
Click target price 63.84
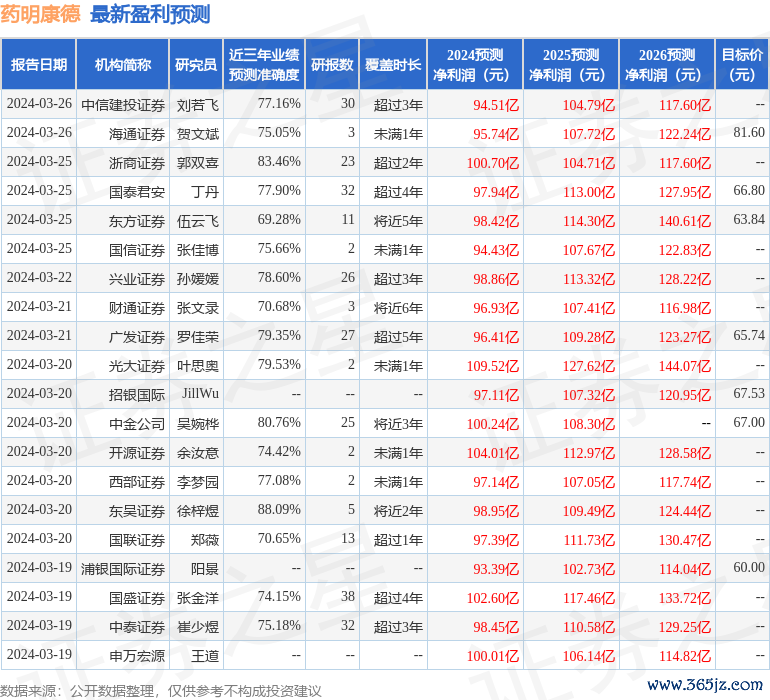(749, 220)
